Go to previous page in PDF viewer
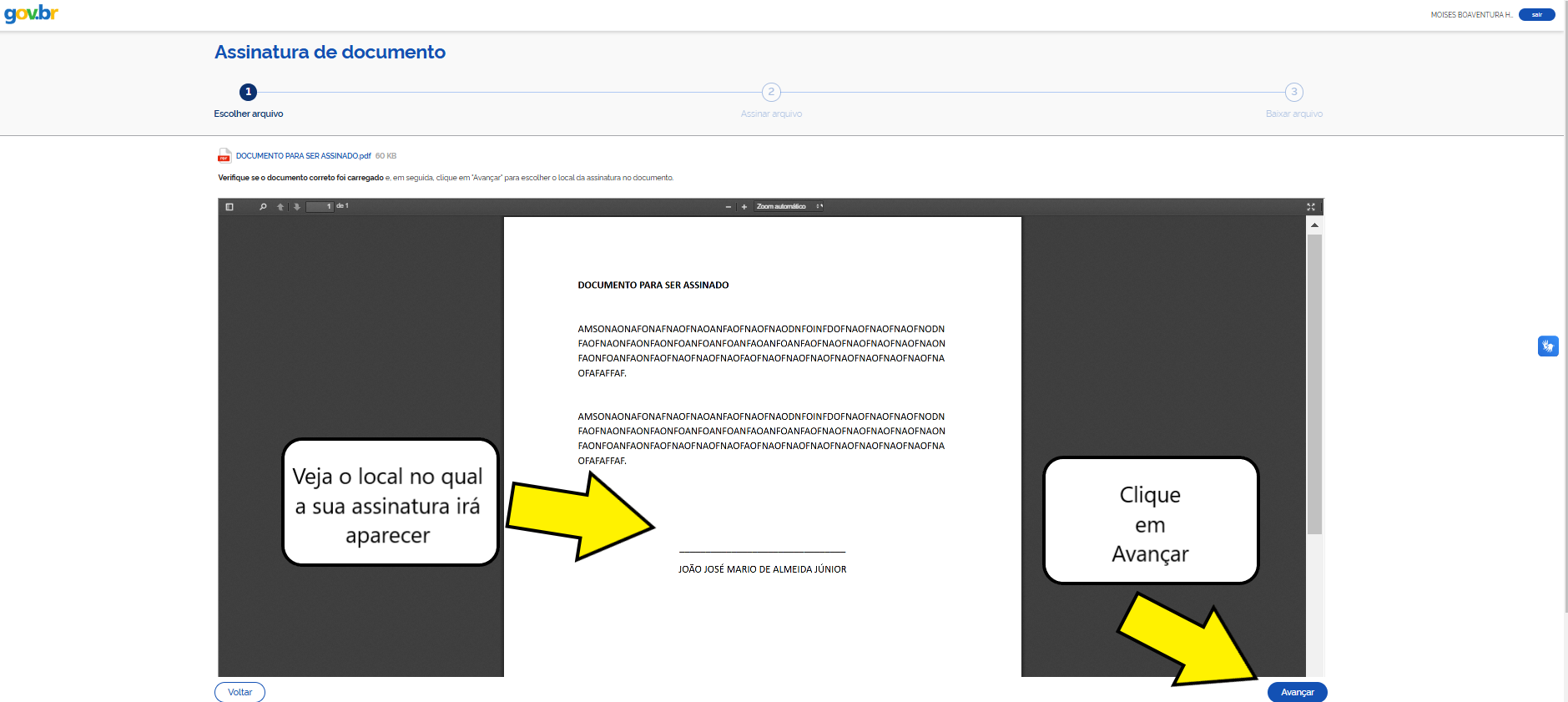The height and width of the screenshot is (702, 1568). [x=280, y=207]
